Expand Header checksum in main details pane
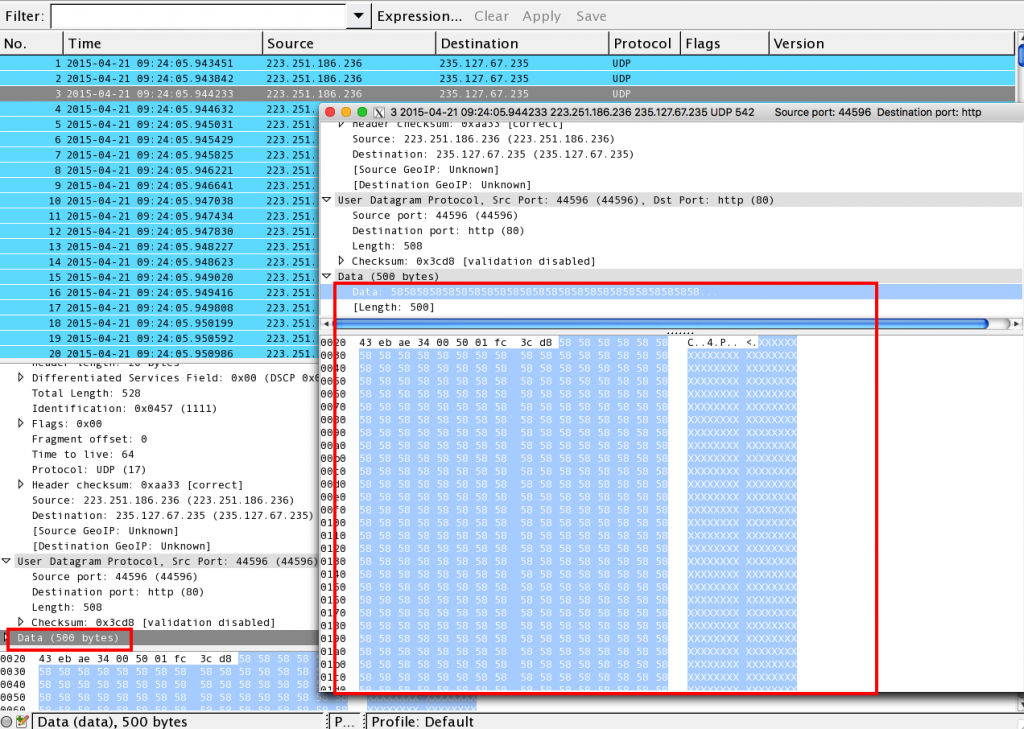Image resolution: width=1024 pixels, height=729 pixels. click(x=22, y=485)
